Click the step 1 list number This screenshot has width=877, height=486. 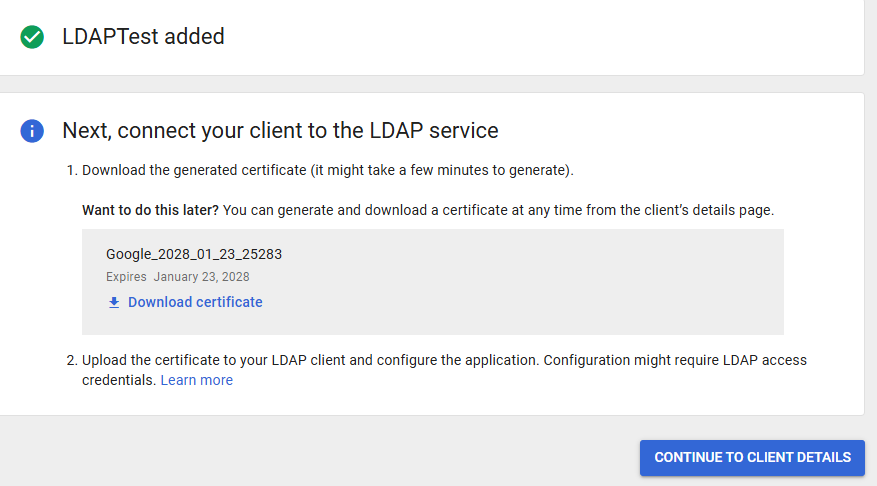pos(71,170)
